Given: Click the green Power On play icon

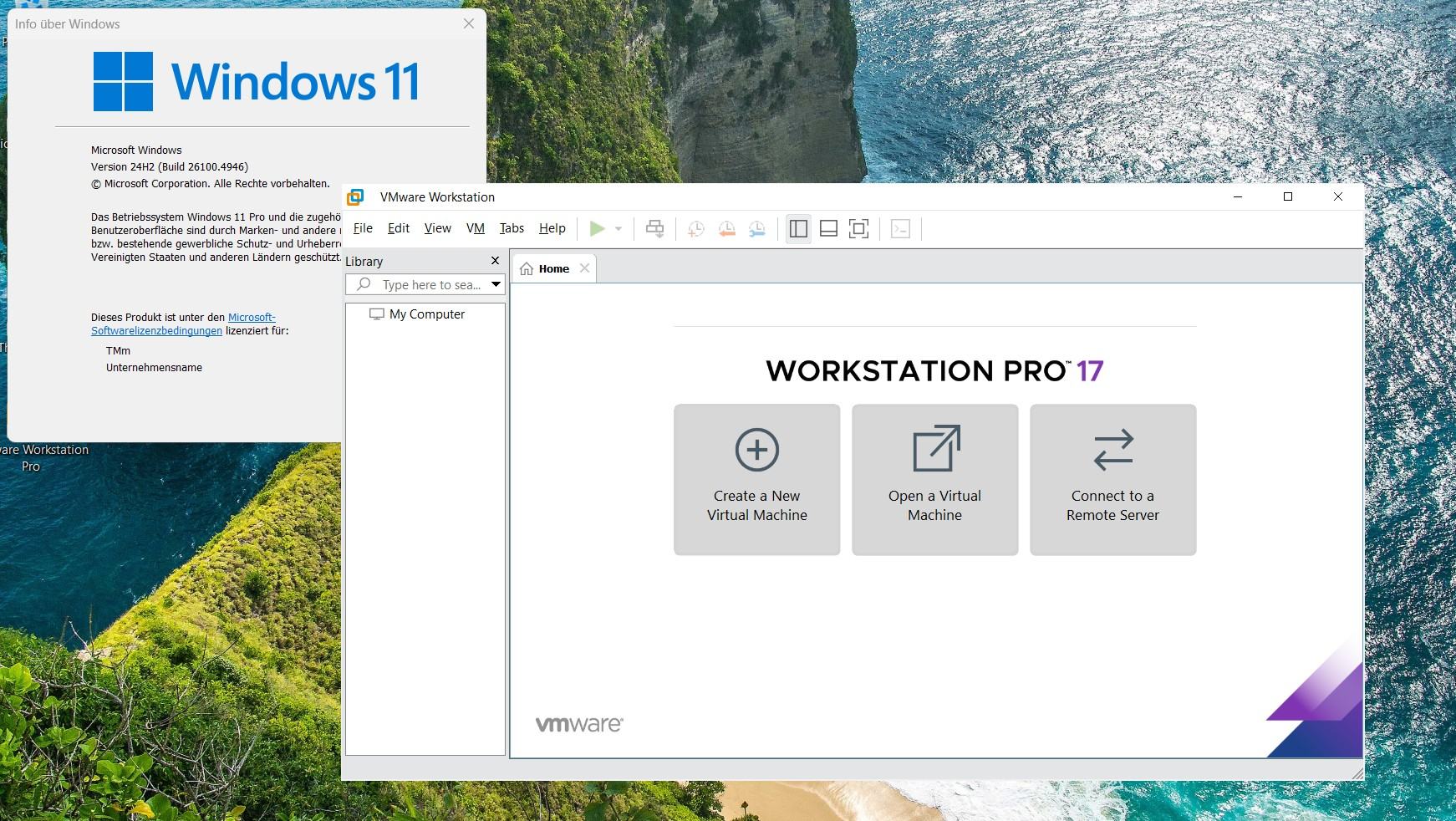Looking at the screenshot, I should 597,228.
